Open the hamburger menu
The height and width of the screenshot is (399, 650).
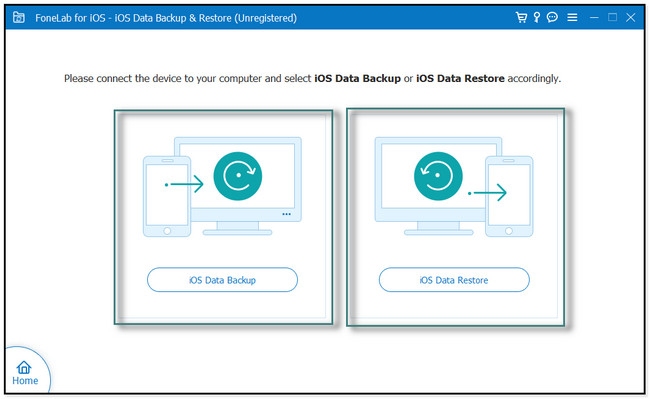pyautogui.click(x=572, y=17)
